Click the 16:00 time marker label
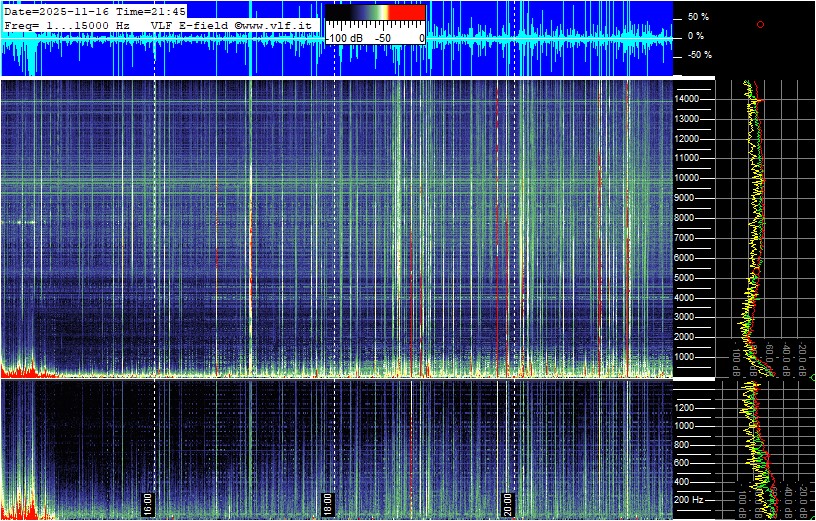This screenshot has height=521, width=816. coord(148,501)
